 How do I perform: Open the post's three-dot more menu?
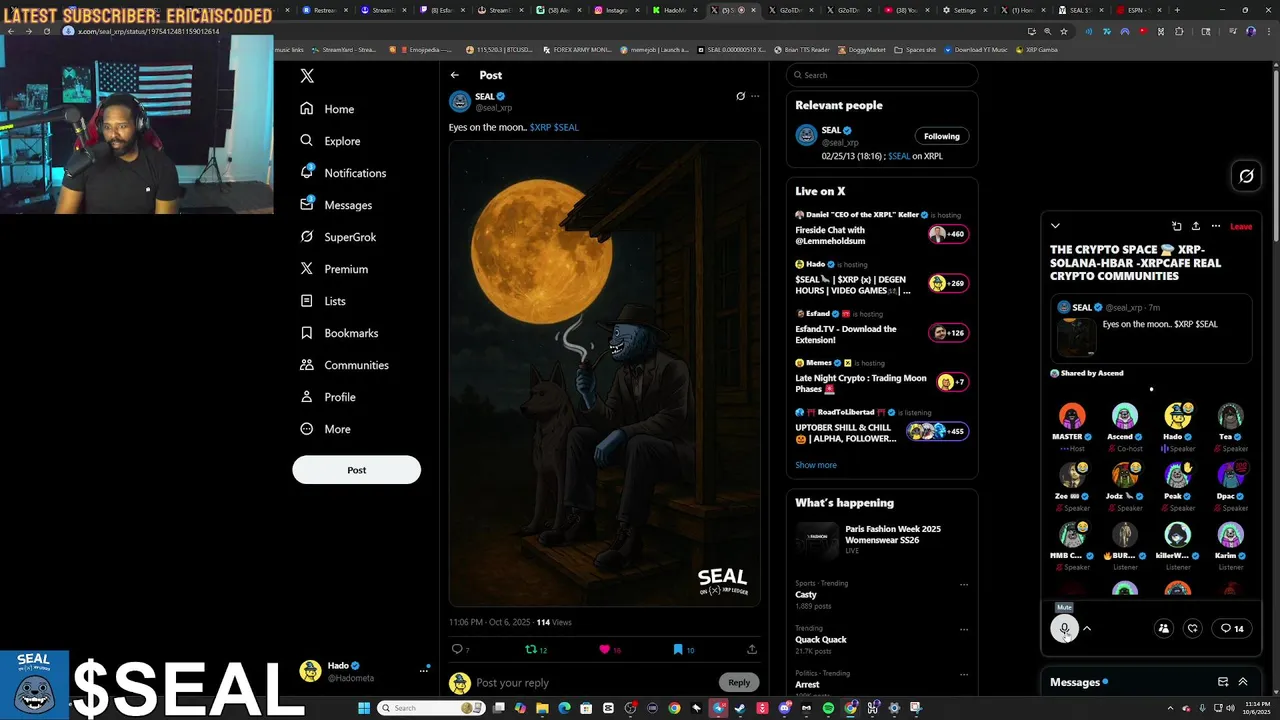[x=755, y=96]
